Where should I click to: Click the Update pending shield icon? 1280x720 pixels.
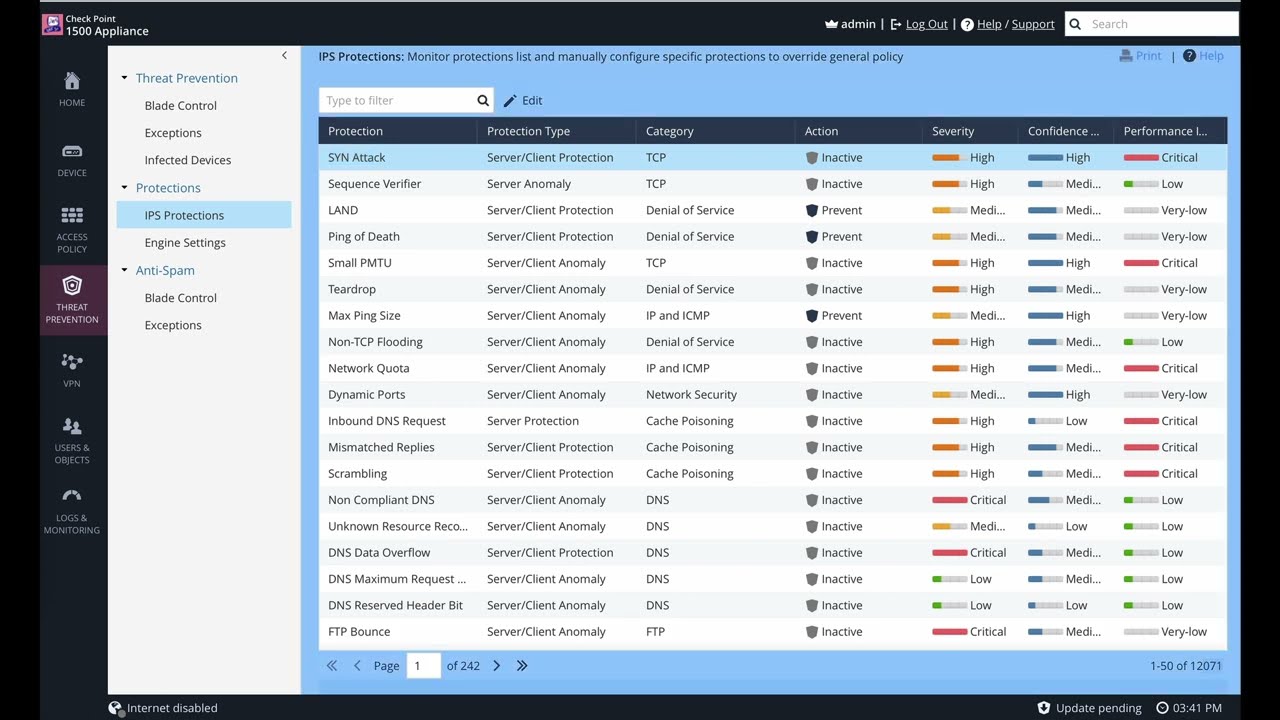tap(1044, 708)
